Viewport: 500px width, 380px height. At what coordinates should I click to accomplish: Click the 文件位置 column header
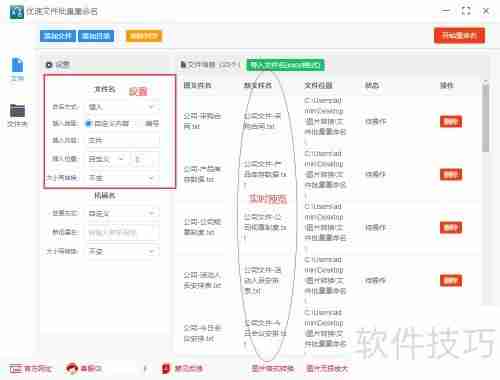(318, 85)
